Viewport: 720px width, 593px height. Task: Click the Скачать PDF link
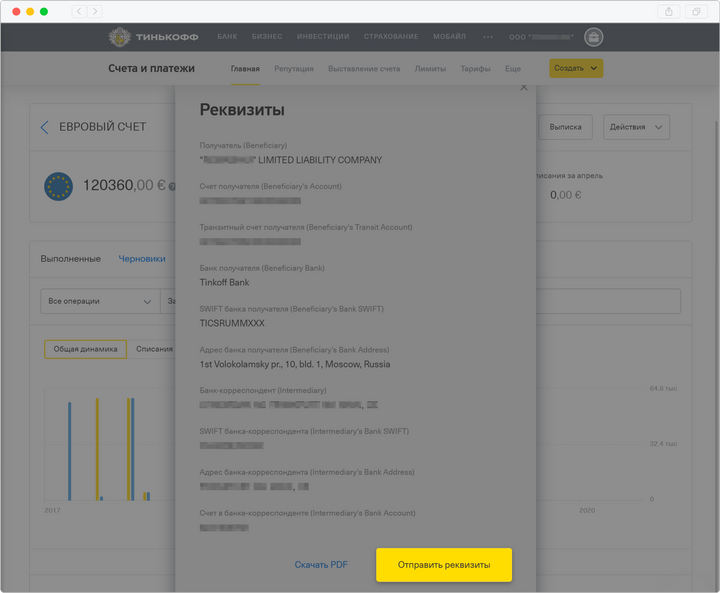pos(321,565)
